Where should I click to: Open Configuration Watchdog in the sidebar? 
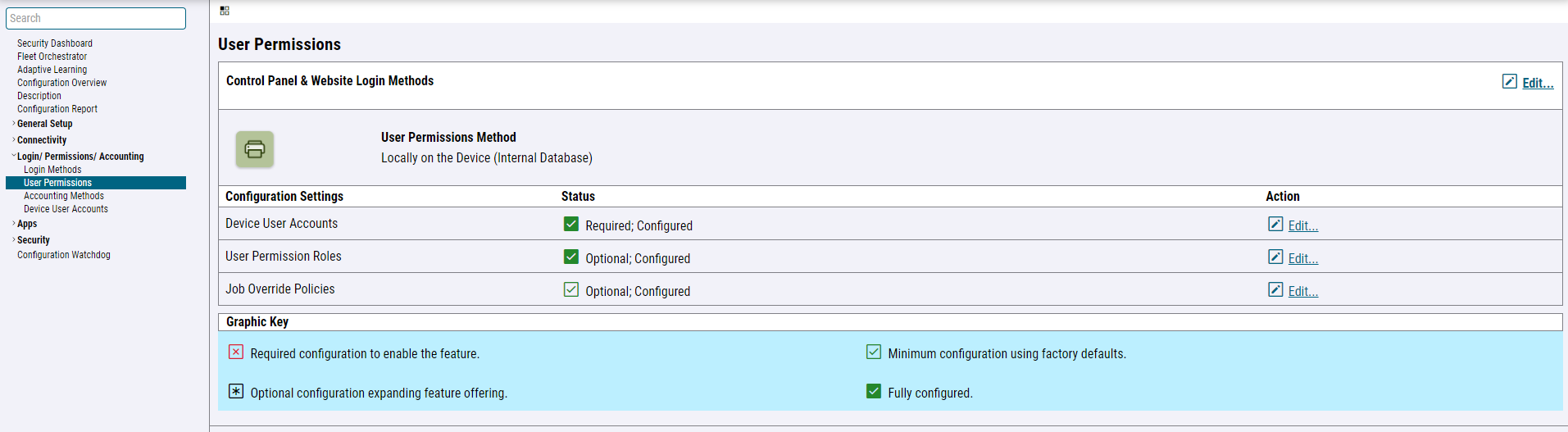[64, 255]
